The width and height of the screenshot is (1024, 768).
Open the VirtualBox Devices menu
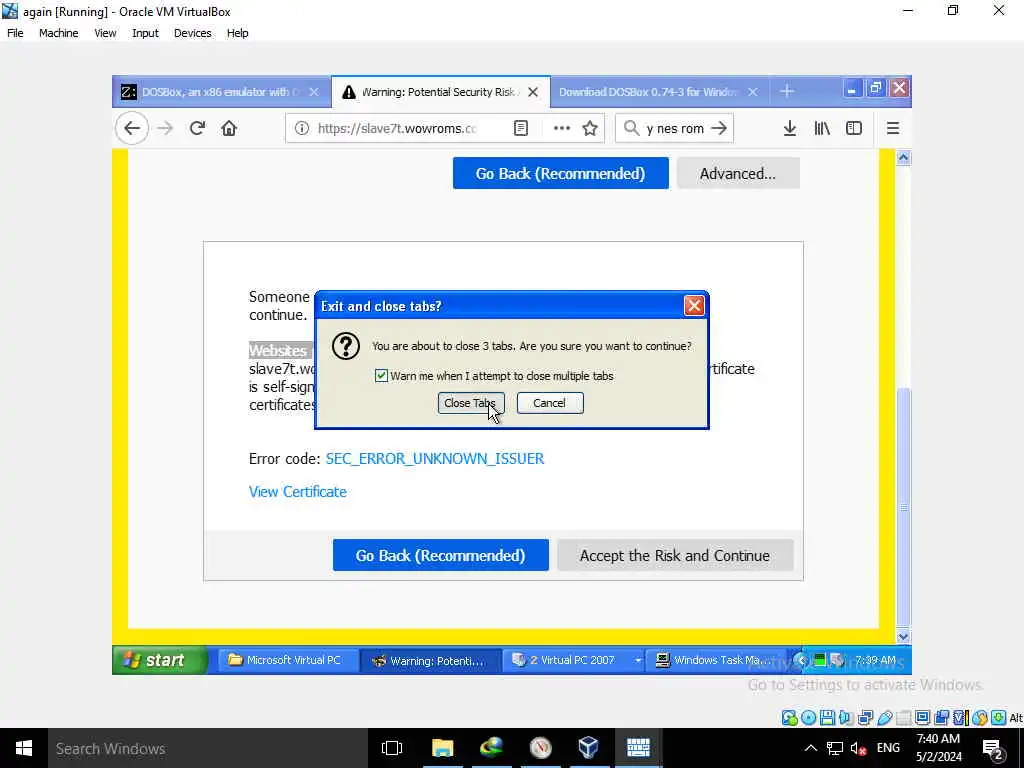[192, 33]
